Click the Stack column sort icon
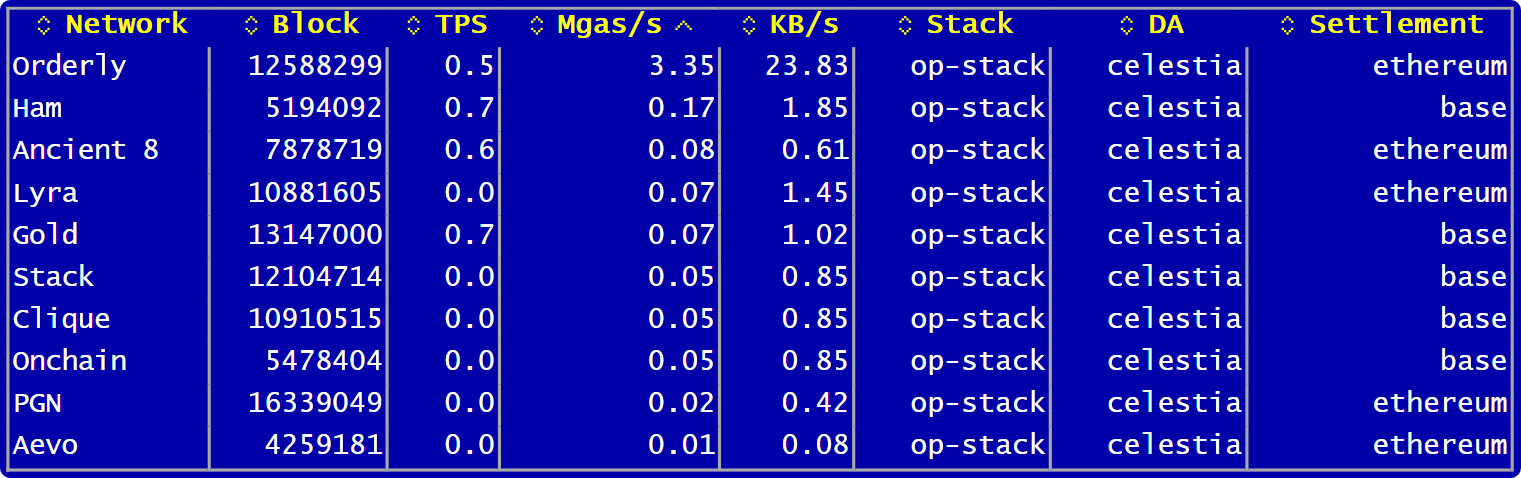 905,26
